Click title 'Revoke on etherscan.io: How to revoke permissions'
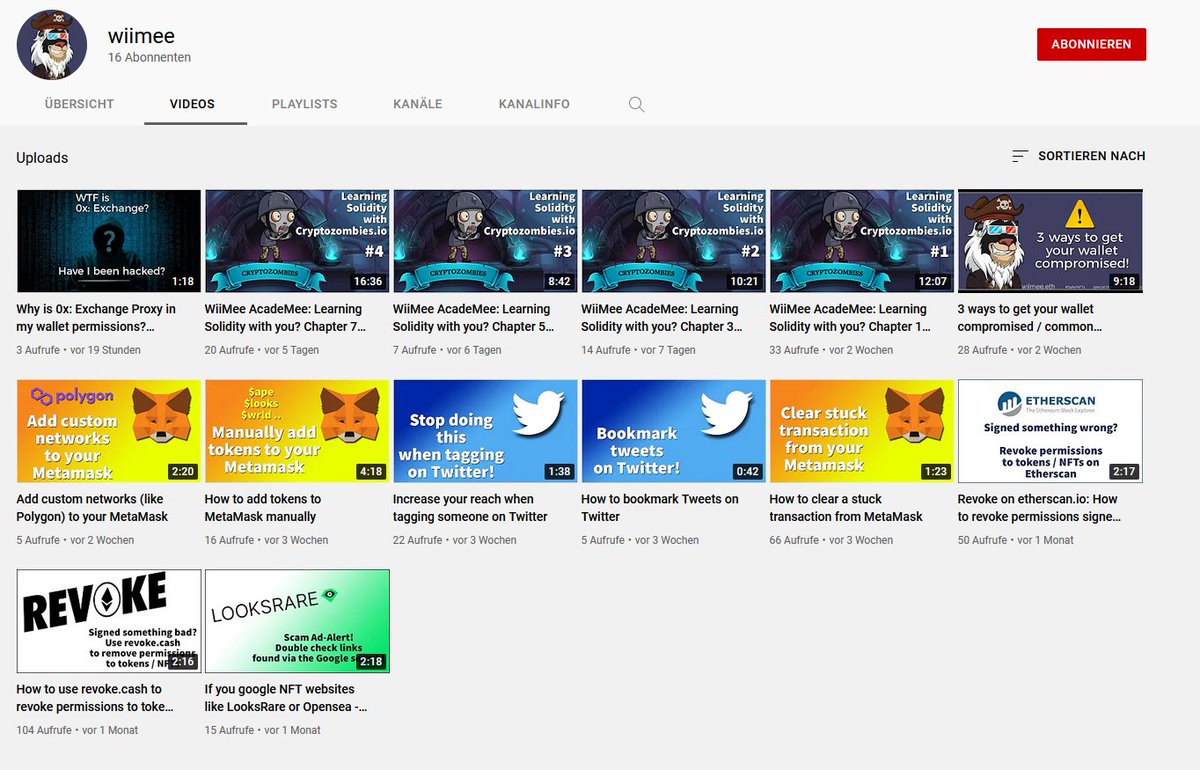 (1039, 508)
